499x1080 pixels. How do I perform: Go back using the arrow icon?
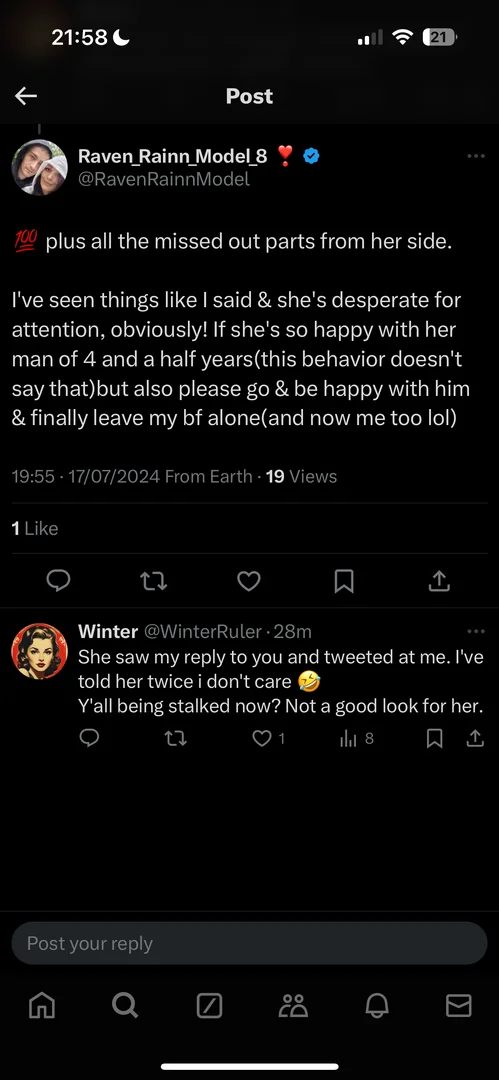26,96
